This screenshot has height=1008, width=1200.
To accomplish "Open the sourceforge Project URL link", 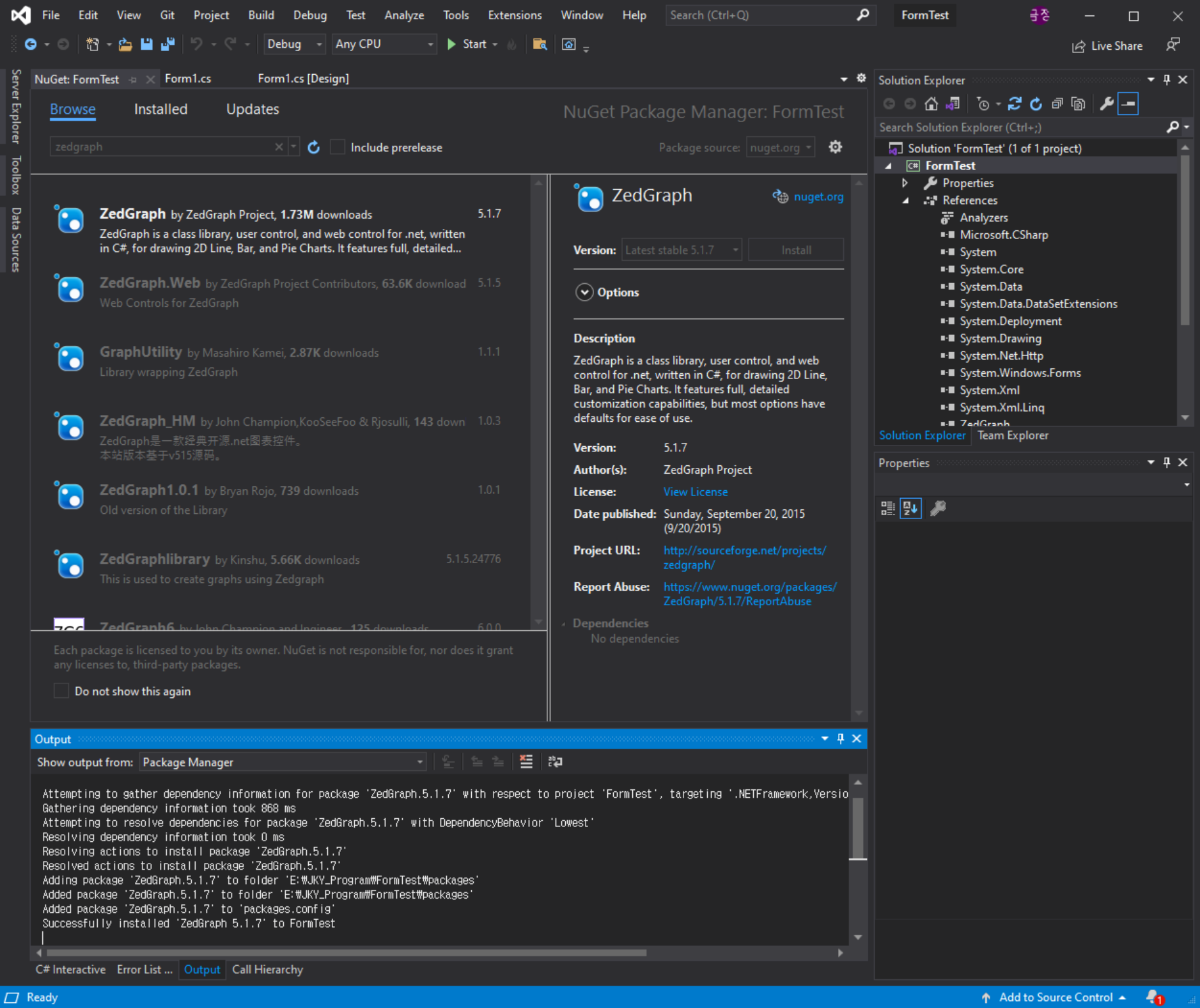I will pos(745,557).
